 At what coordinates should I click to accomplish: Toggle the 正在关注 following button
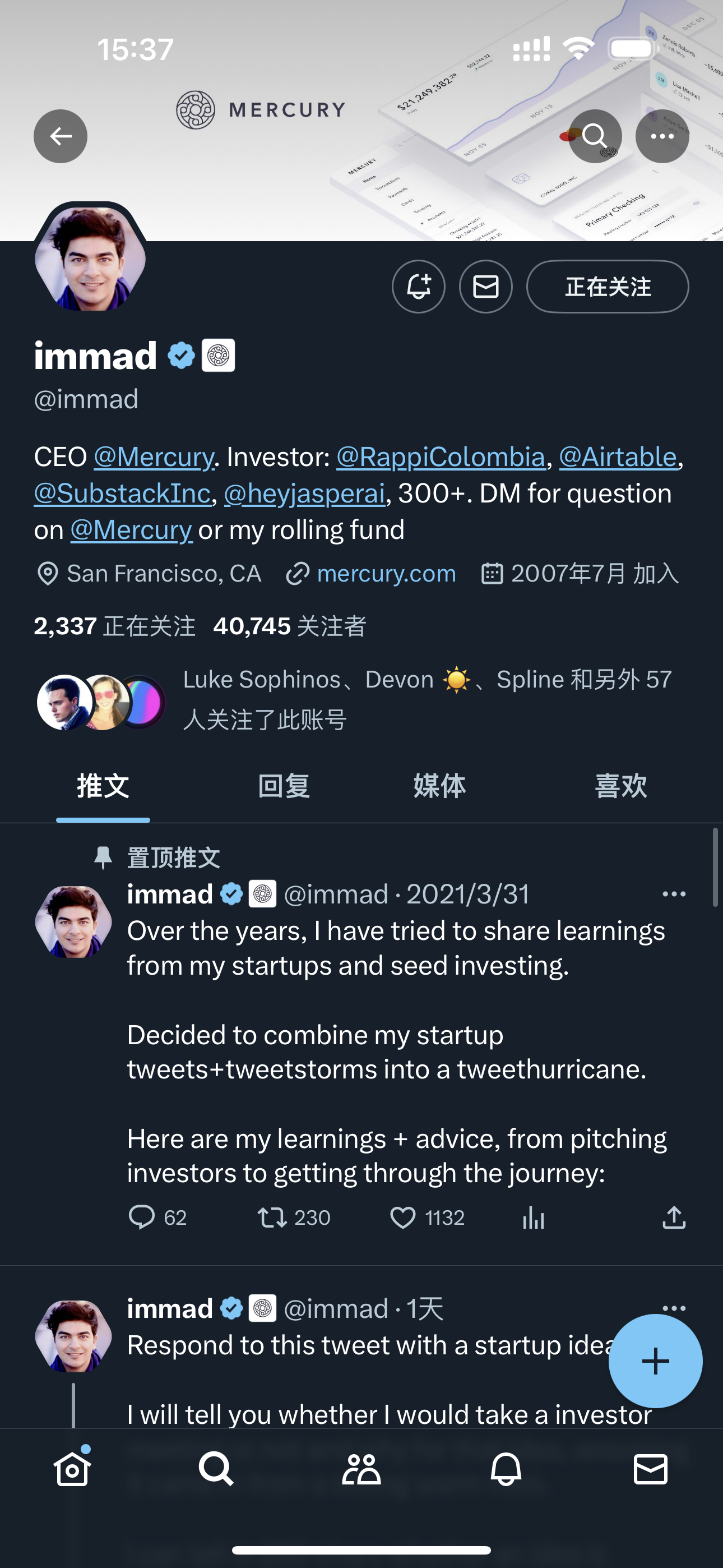tap(608, 287)
